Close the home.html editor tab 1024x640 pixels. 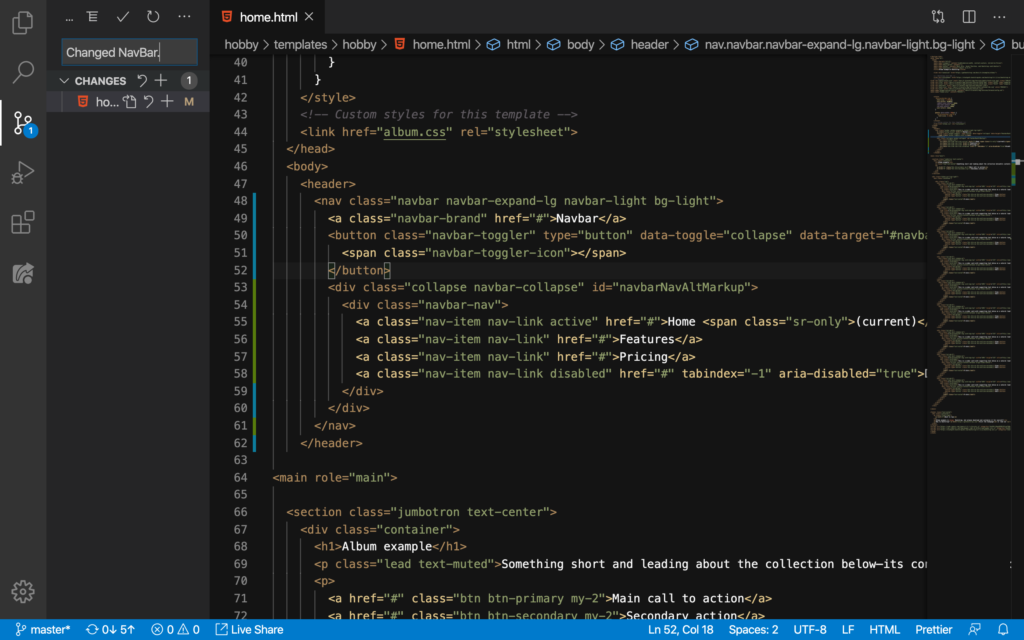click(309, 17)
